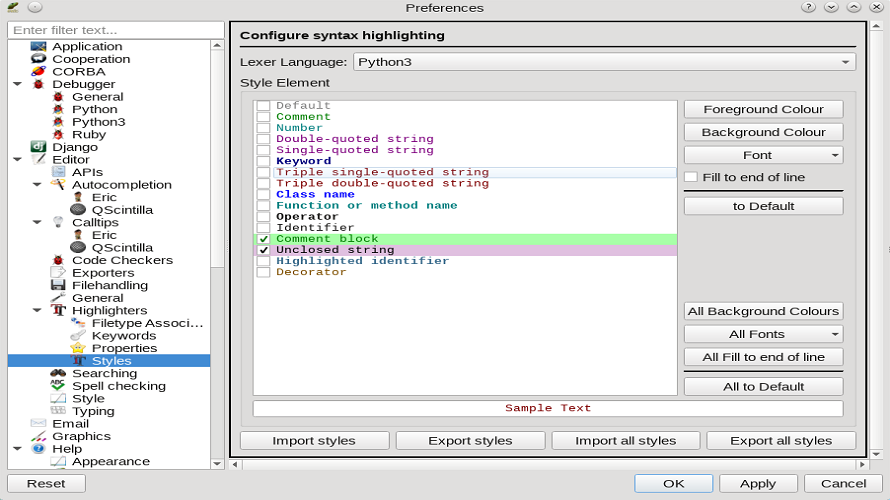
Task: Select the CORBA icon in sidebar
Action: [x=38, y=72]
